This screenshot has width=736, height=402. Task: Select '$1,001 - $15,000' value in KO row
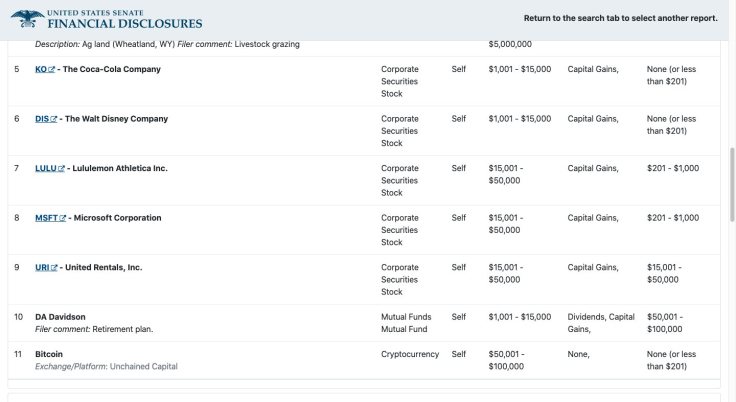(520, 69)
